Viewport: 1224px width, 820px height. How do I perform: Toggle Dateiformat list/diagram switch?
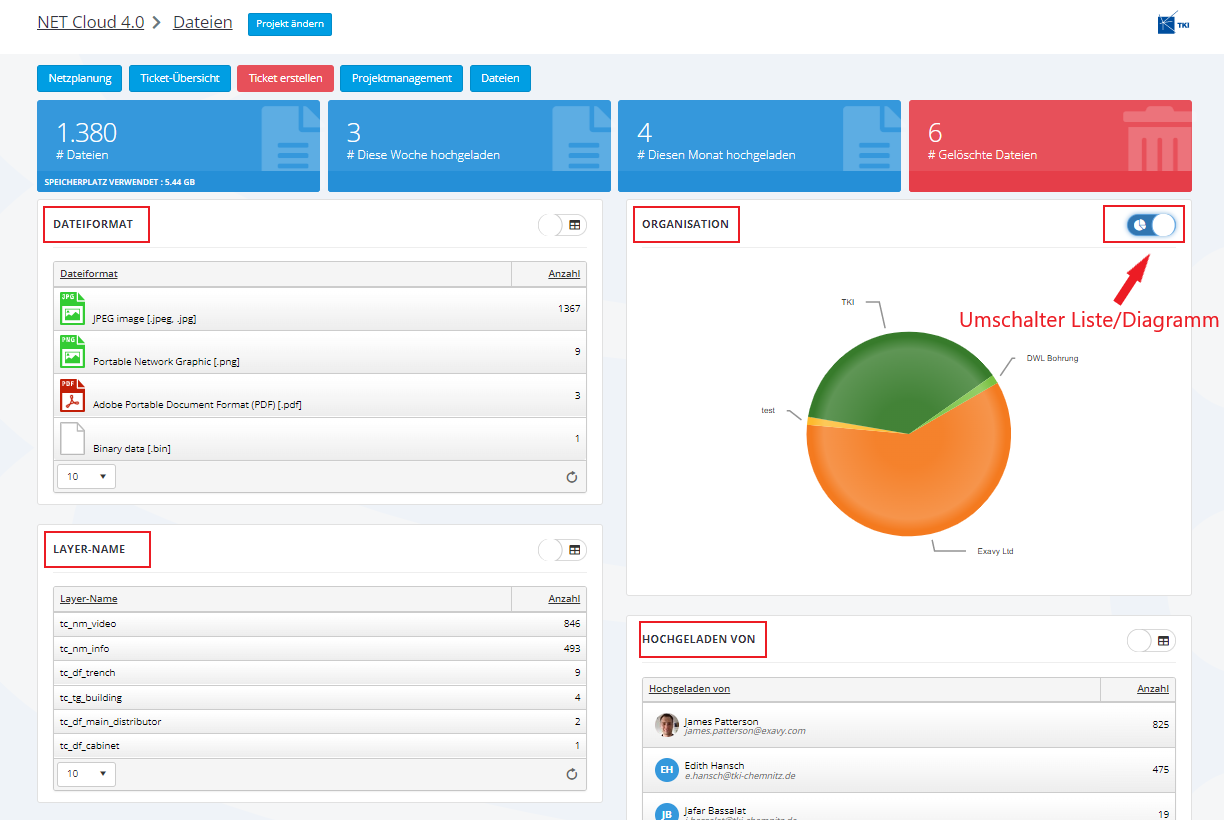coord(562,225)
